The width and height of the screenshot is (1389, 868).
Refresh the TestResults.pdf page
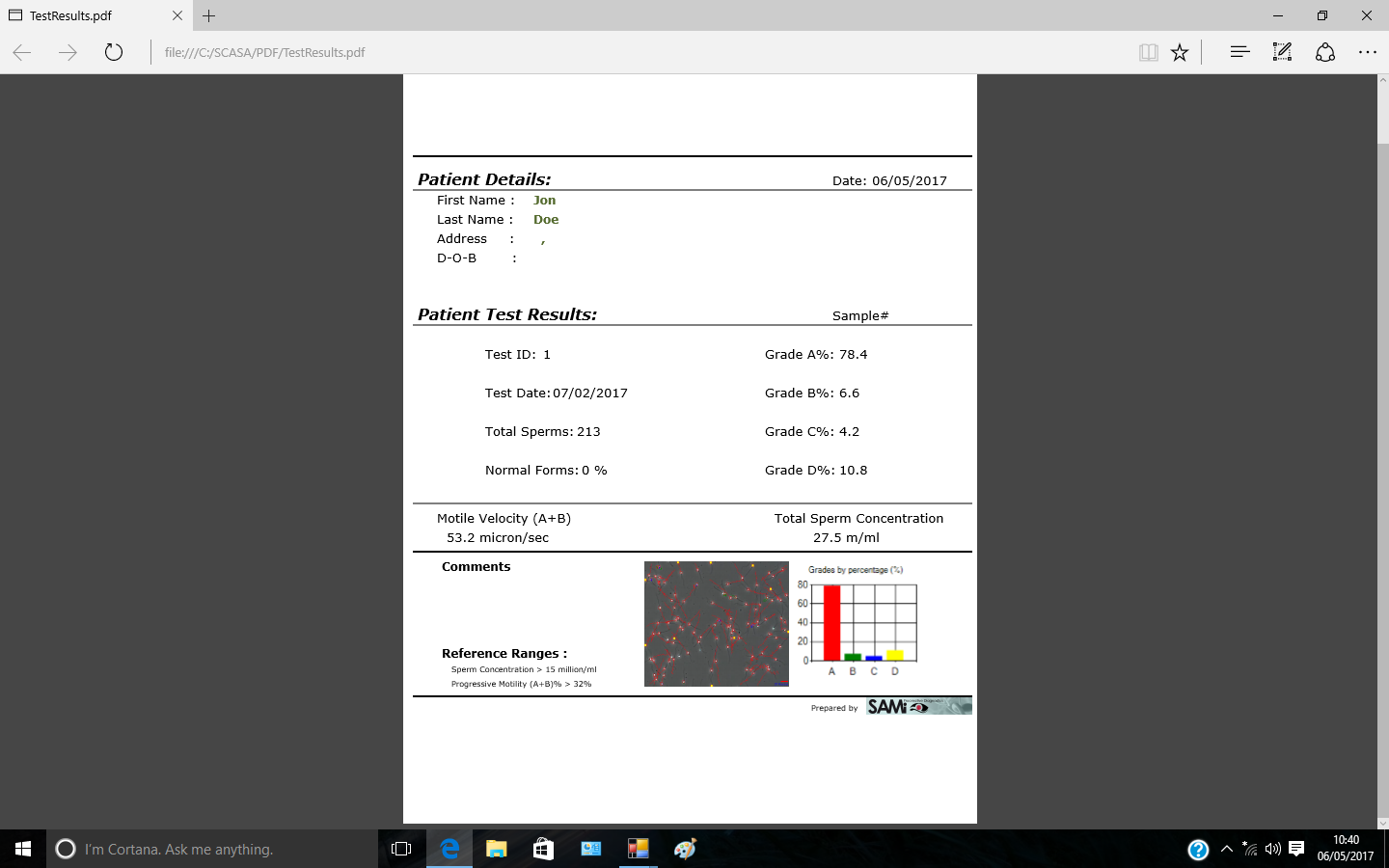coord(114,52)
